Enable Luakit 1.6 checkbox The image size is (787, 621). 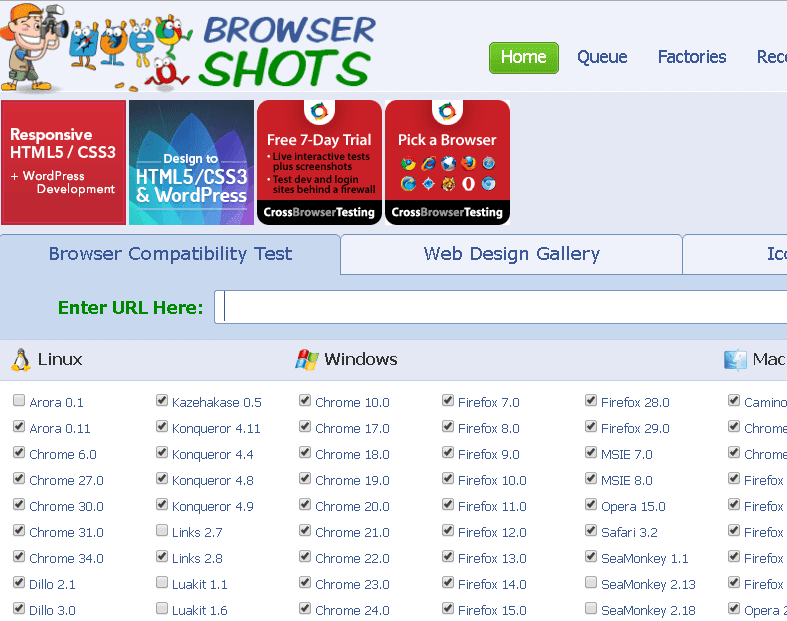162,608
